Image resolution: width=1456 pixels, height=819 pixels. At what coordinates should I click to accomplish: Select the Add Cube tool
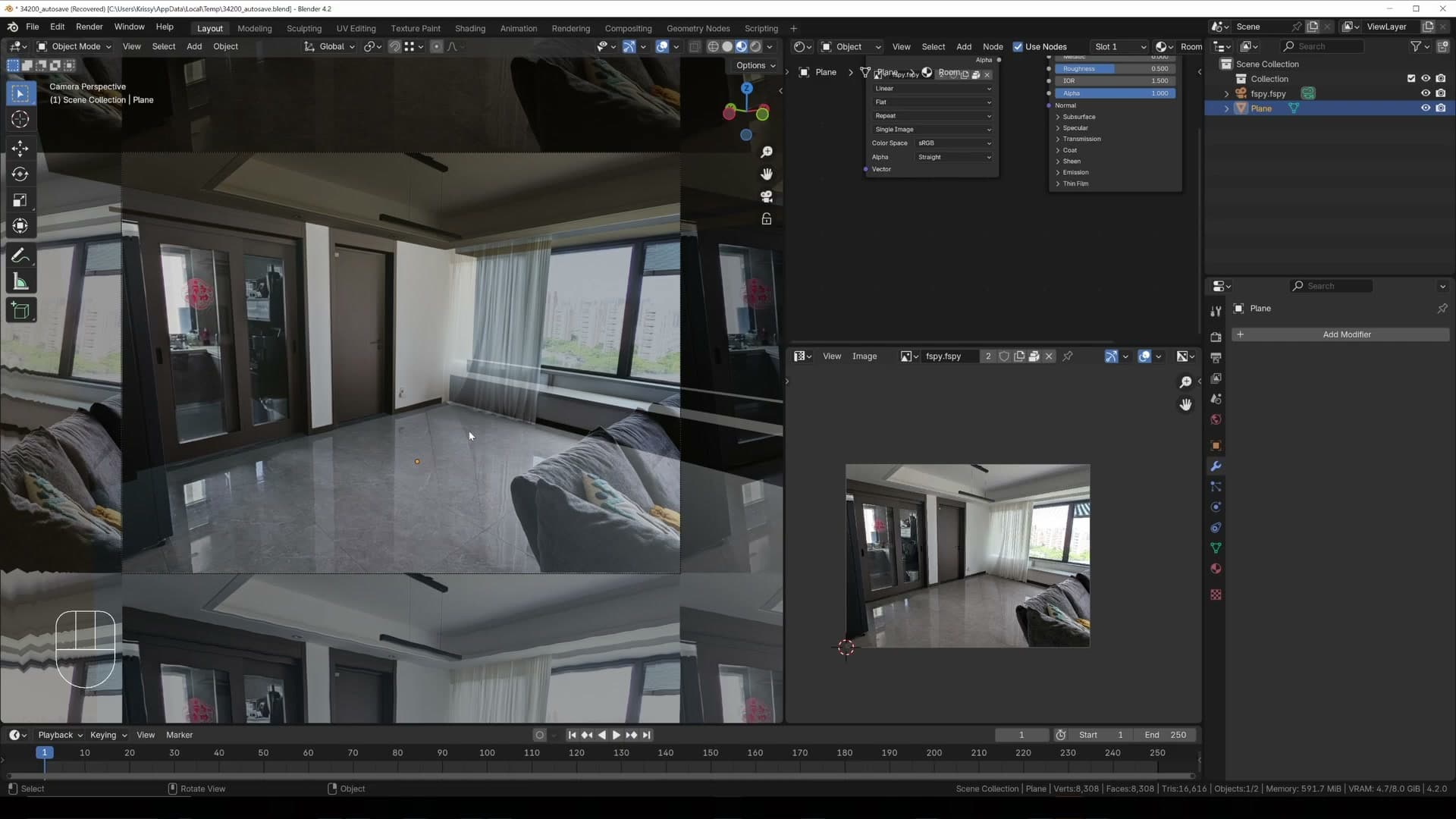click(20, 311)
